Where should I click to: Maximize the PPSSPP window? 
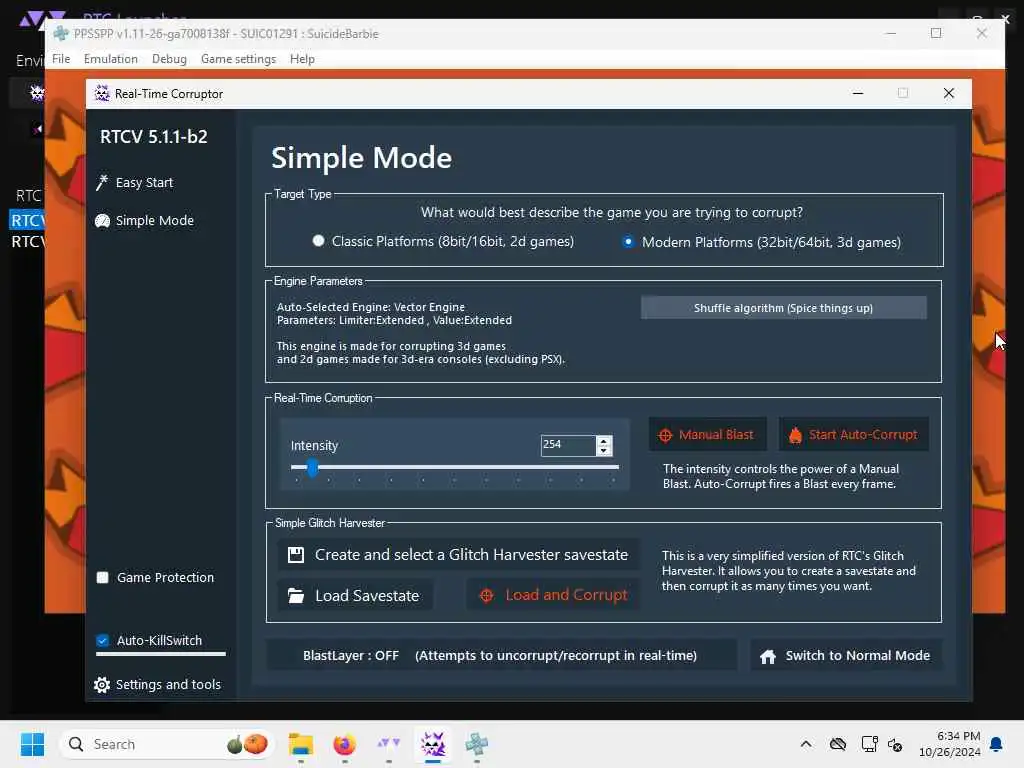936,33
